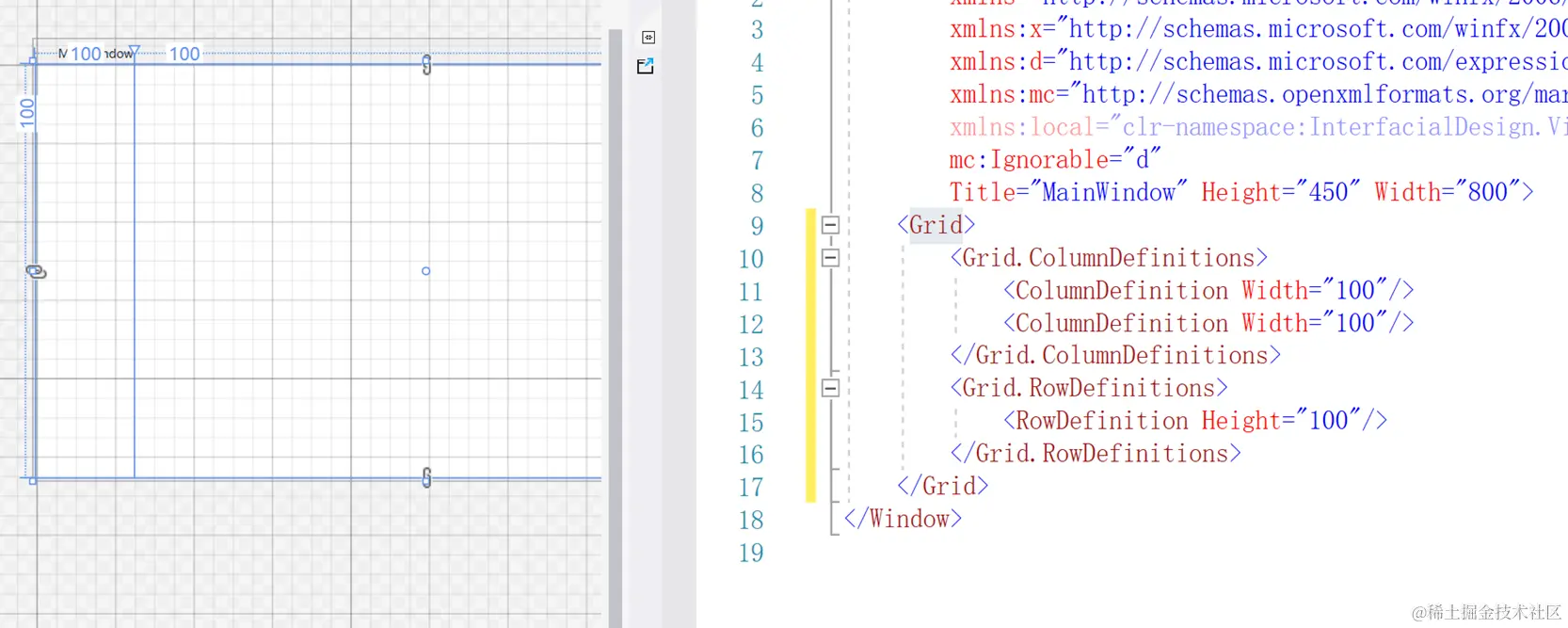
Task: Click the xmlns:x namespace line
Action: (1258, 29)
